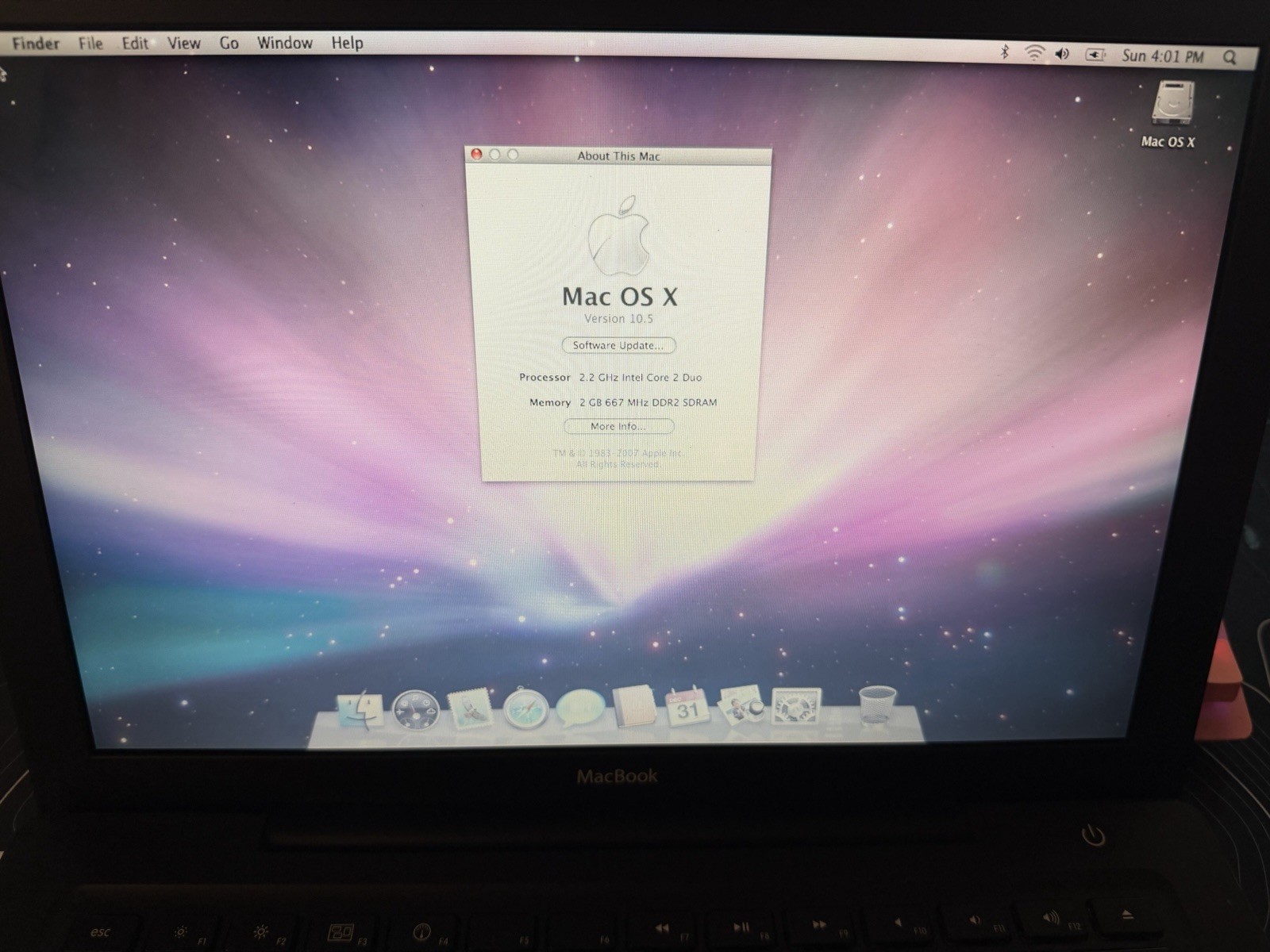
Task: Zoom the About This Mac window
Action: [513, 155]
